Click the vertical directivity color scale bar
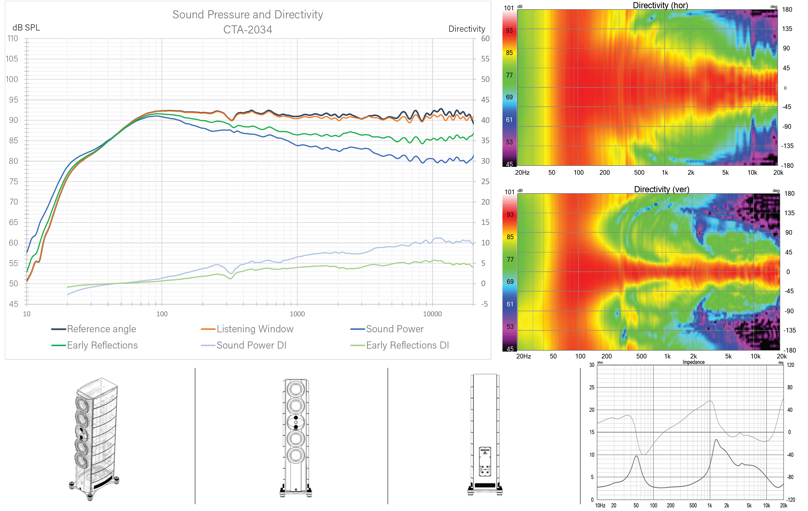This screenshot has height=511, width=808. (x=509, y=272)
